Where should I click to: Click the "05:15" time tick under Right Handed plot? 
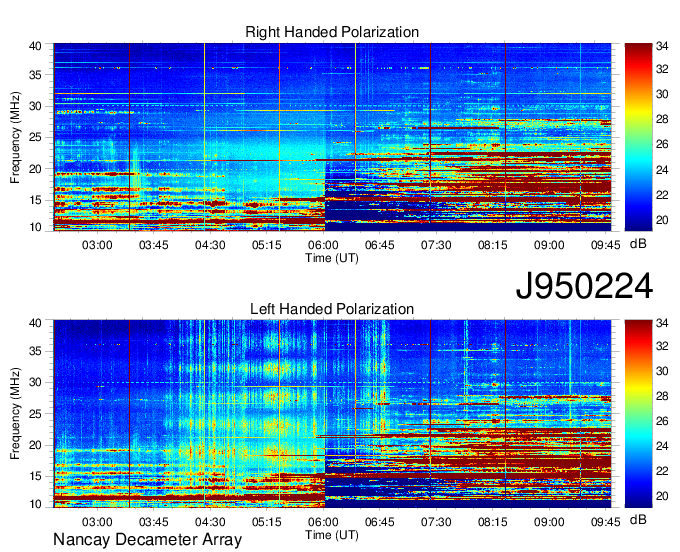[x=267, y=245]
